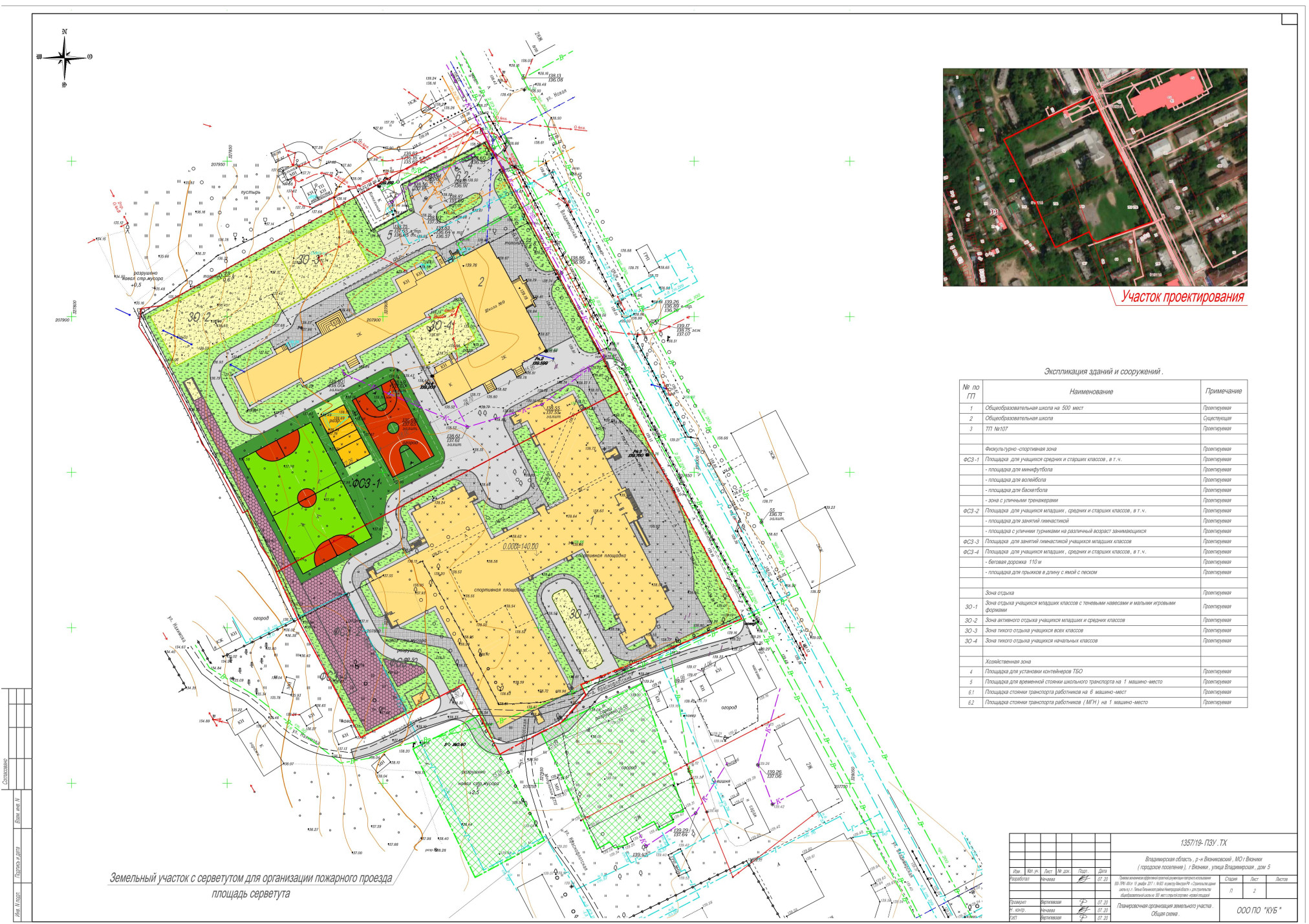Click the 'ФСЗ-2' code cell in the table
This screenshot has height=924, width=1309.
pyautogui.click(x=971, y=511)
